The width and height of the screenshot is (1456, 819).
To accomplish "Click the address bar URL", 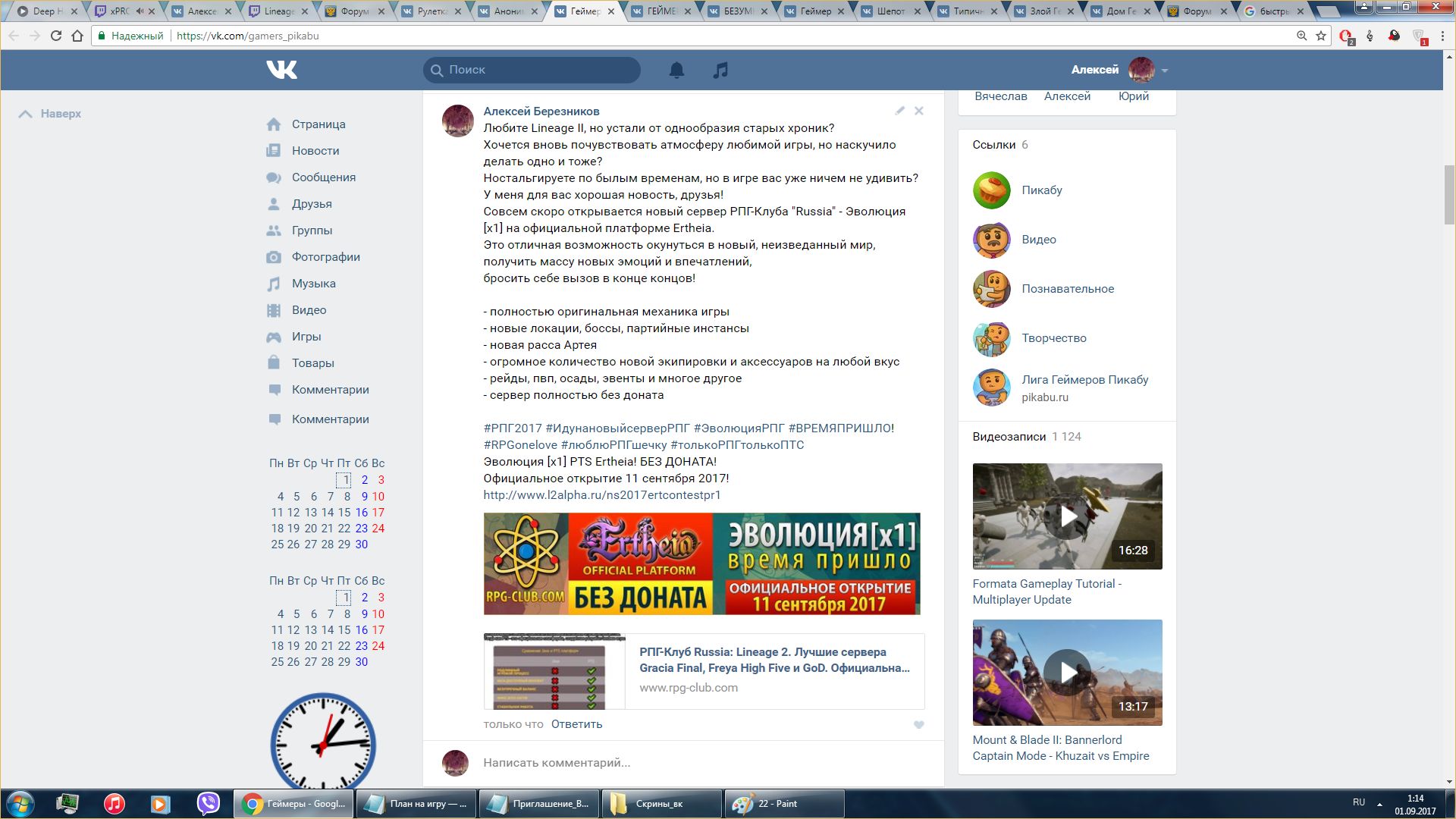I will (x=248, y=36).
